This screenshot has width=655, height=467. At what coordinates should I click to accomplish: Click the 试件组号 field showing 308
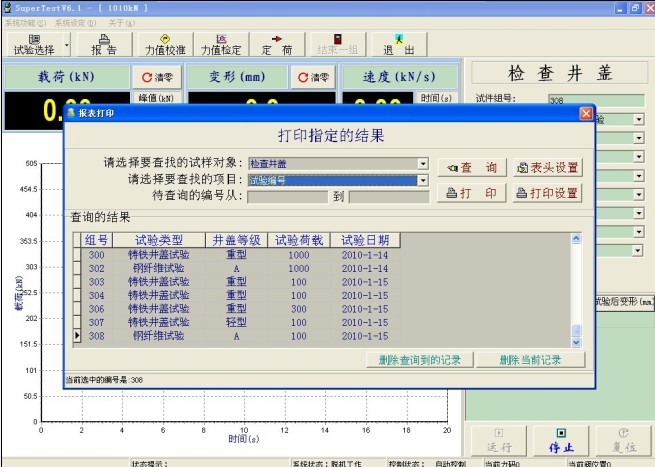pyautogui.click(x=596, y=100)
